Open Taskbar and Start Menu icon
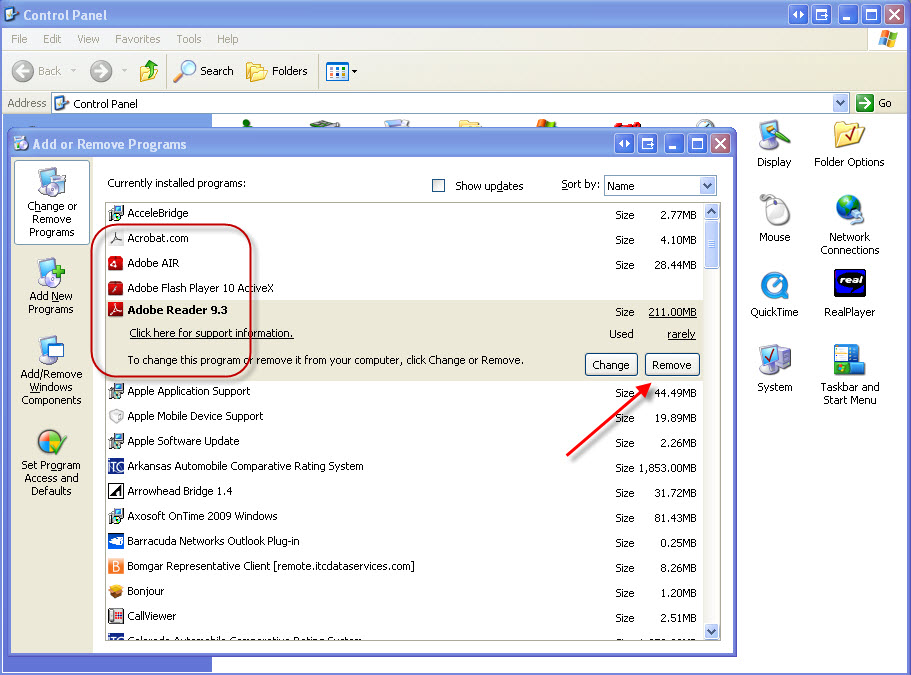The width and height of the screenshot is (911, 675). click(849, 375)
